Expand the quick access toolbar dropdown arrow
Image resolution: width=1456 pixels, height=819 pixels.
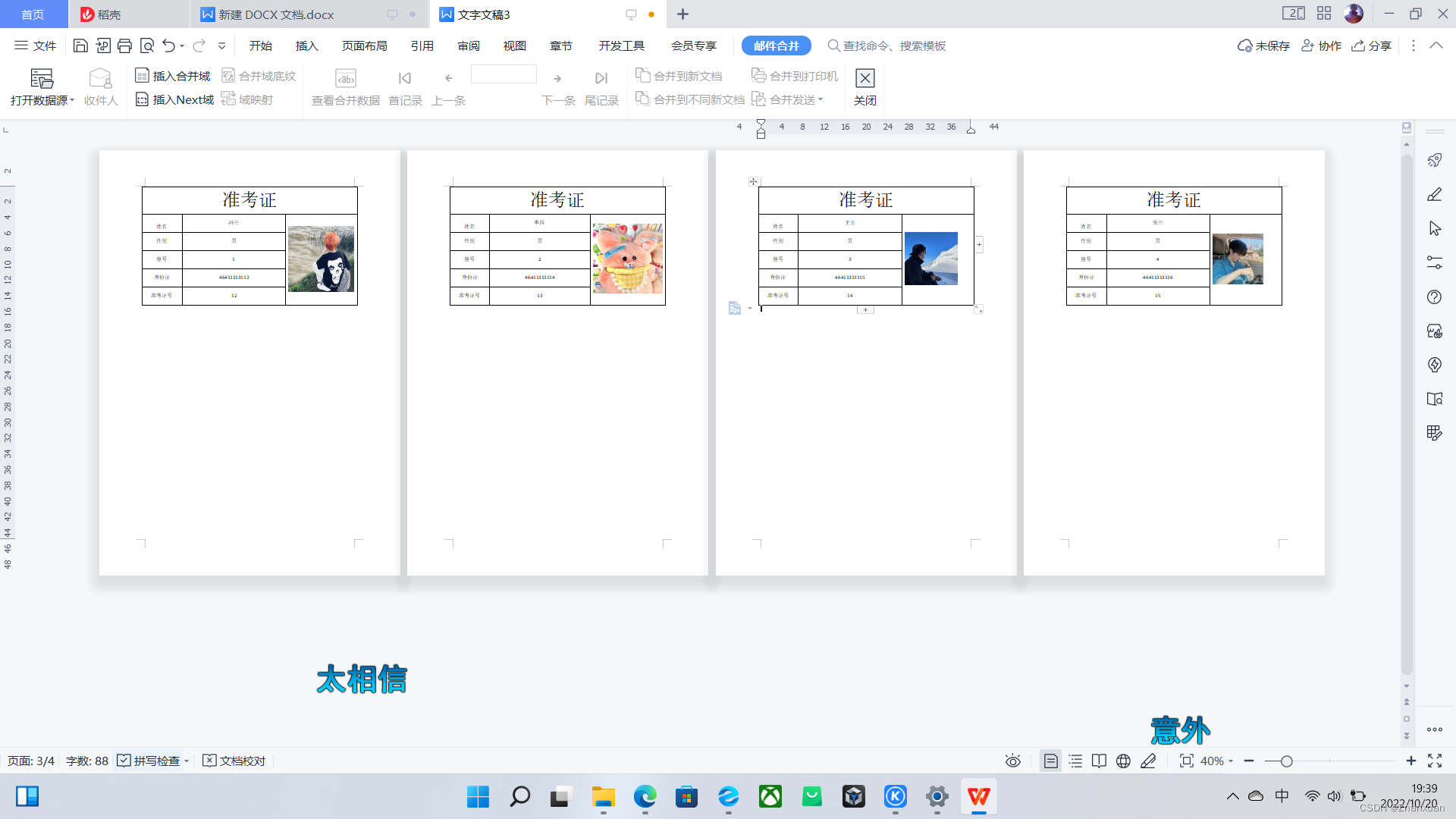tap(222, 46)
